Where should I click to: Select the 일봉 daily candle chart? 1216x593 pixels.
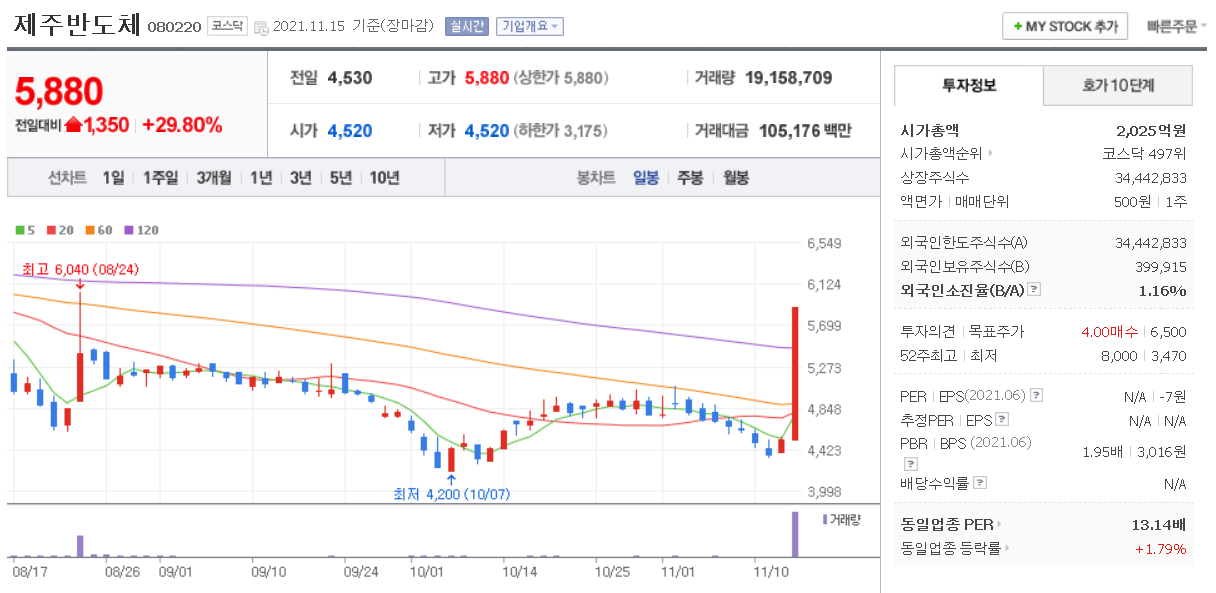(646, 178)
